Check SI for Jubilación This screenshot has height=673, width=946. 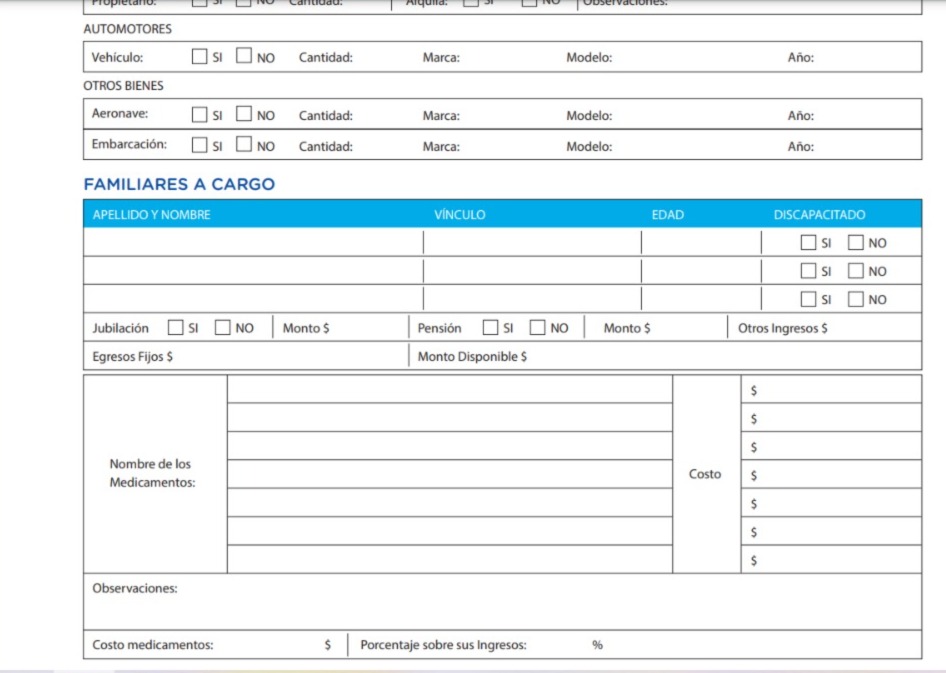(176, 327)
